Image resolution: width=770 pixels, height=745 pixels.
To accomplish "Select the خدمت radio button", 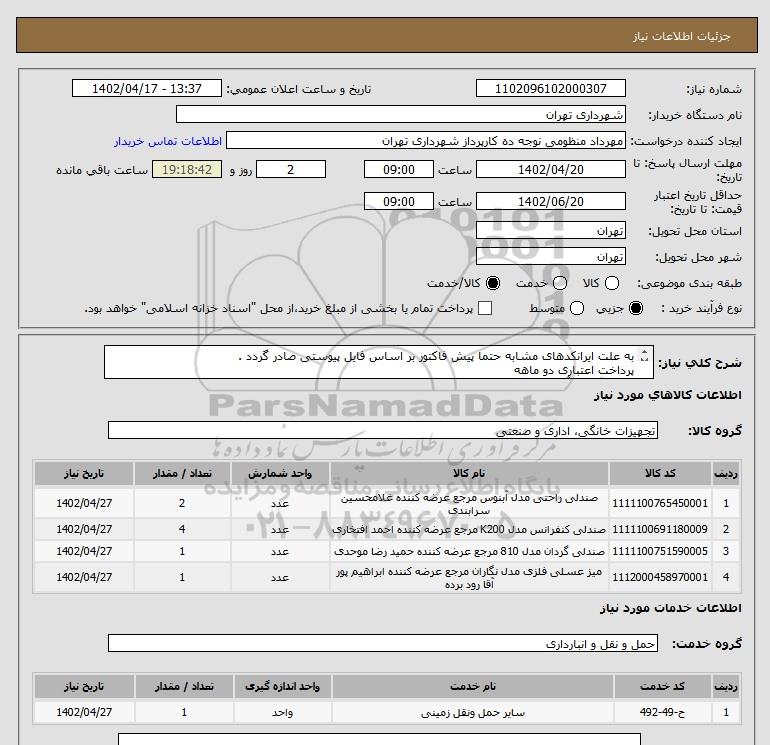I will tap(560, 283).
